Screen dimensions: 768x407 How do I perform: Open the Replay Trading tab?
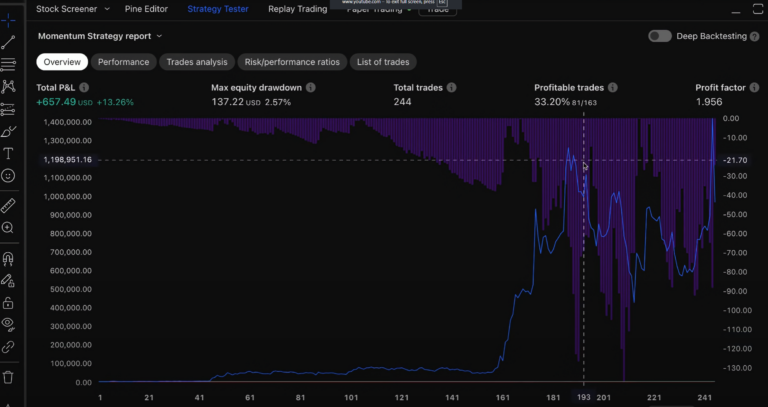[297, 9]
